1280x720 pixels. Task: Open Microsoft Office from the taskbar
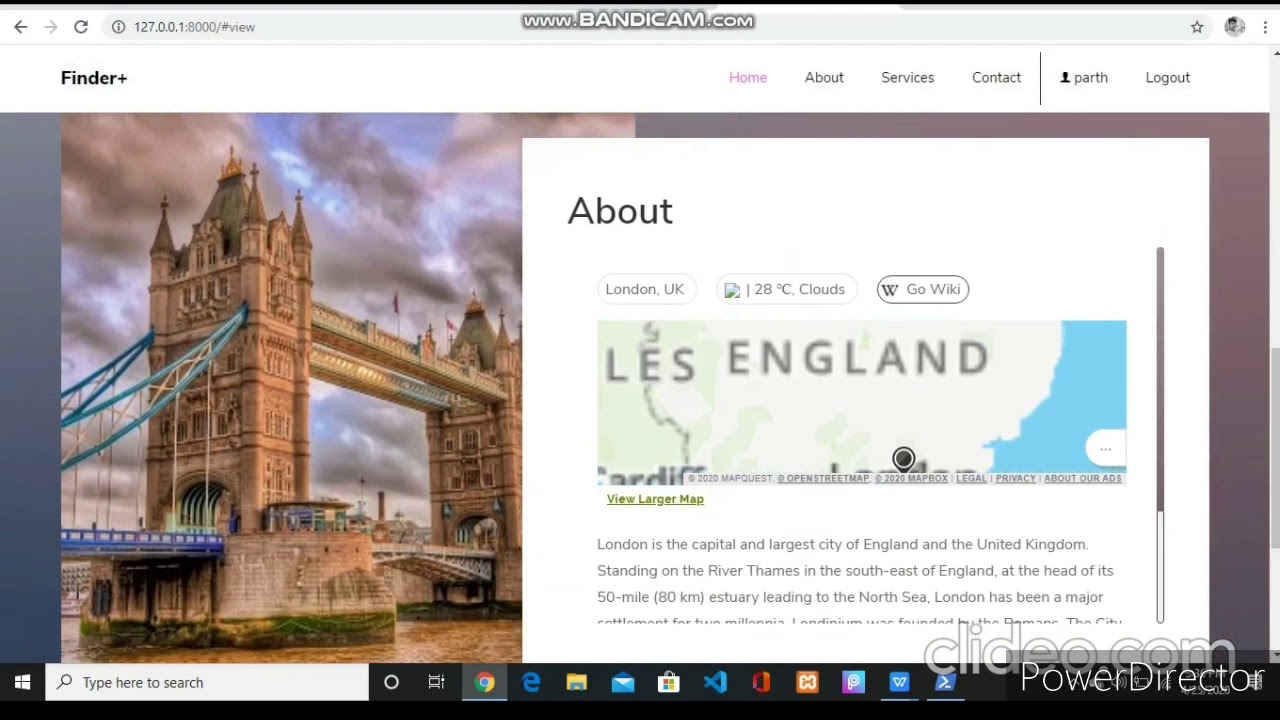761,682
